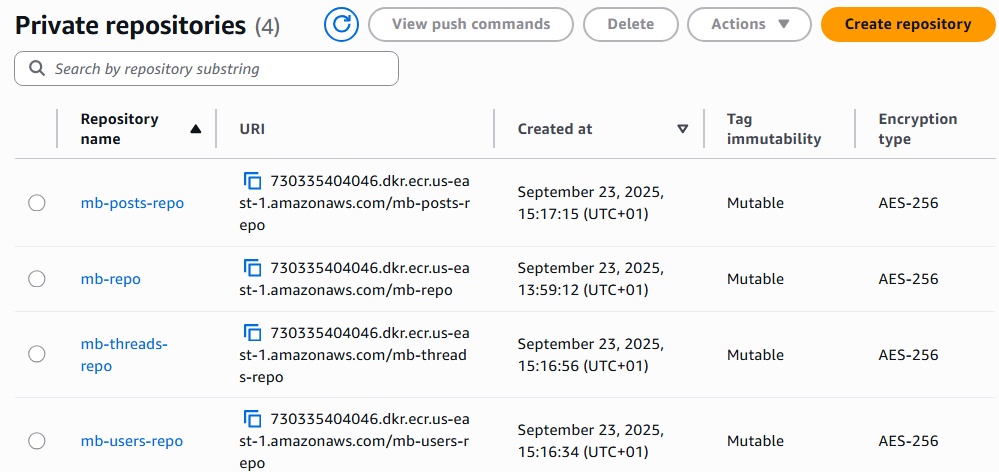
Task: Click the search magnifier icon
Action: click(37, 69)
